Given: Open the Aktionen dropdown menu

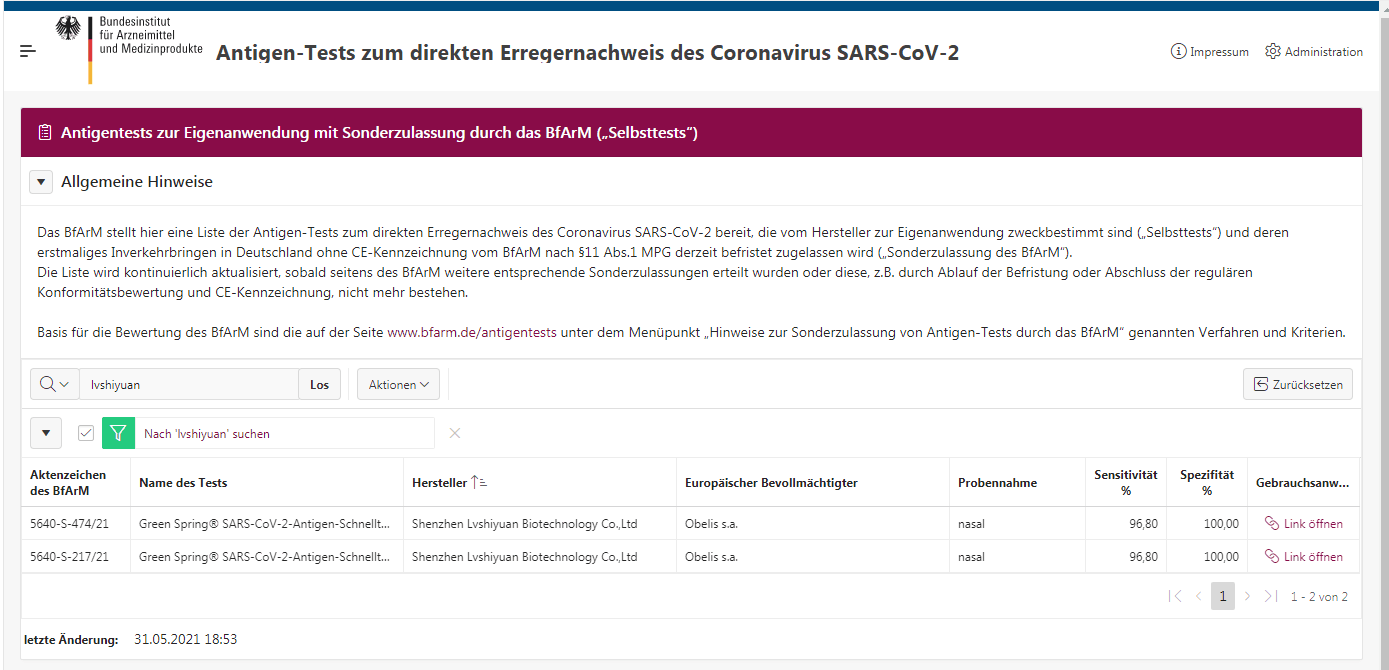Looking at the screenshot, I should tap(398, 384).
